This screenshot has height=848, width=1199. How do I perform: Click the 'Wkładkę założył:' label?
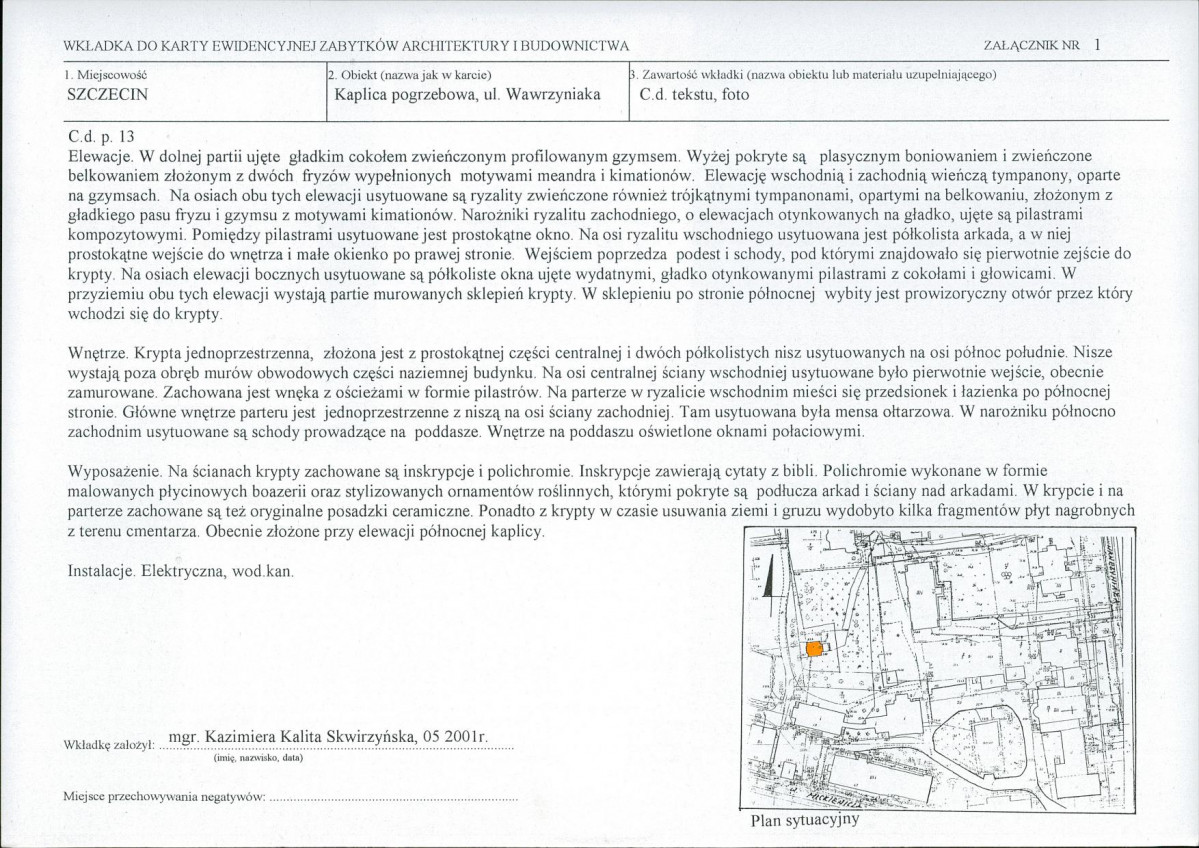(109, 743)
